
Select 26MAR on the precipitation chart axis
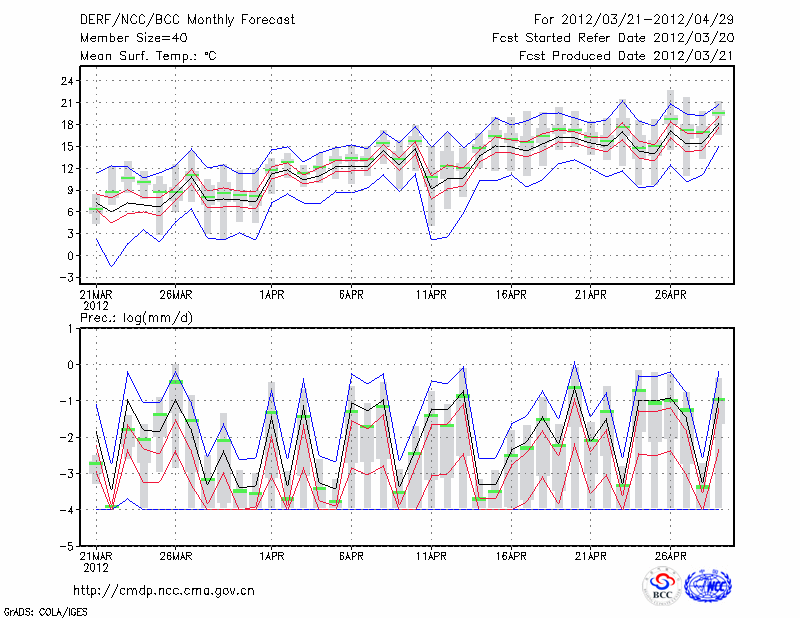click(175, 556)
